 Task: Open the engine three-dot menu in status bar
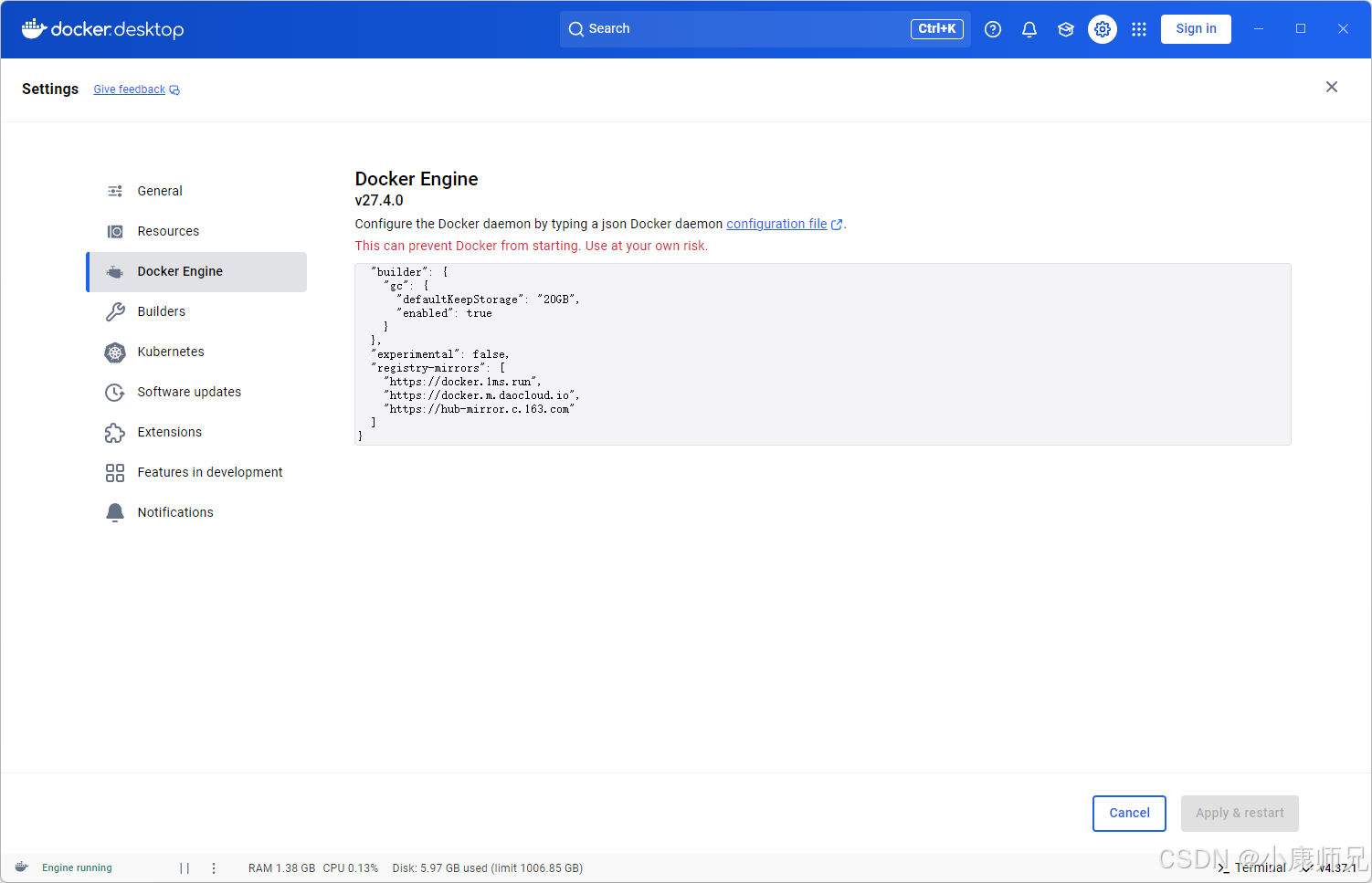(214, 868)
